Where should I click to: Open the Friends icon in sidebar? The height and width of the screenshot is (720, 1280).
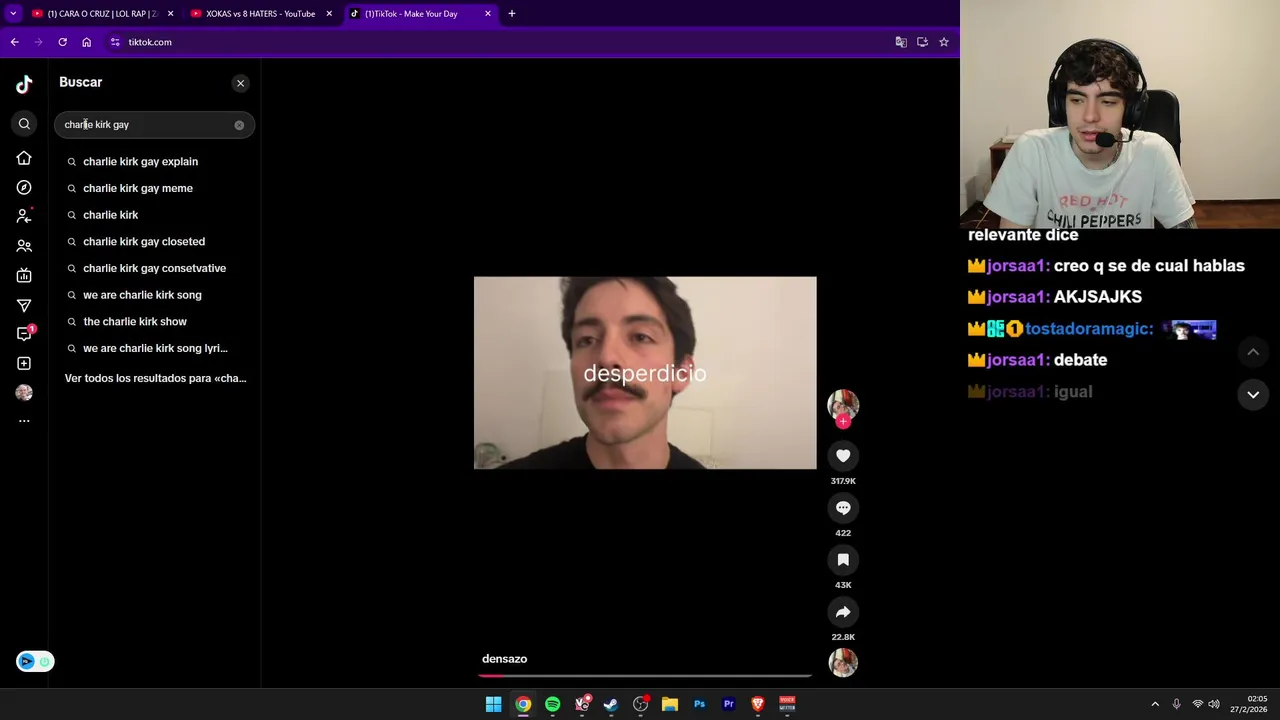tap(24, 246)
